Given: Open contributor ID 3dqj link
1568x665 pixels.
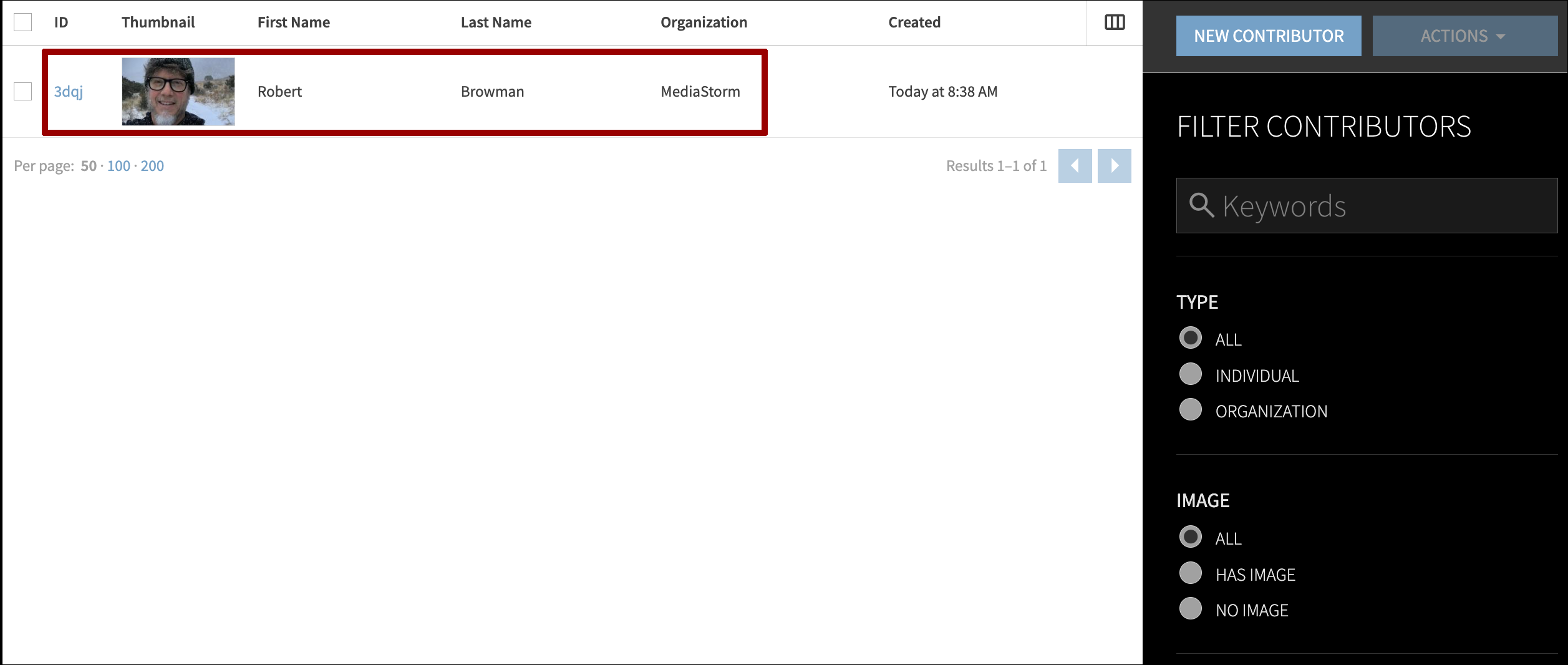Looking at the screenshot, I should [68, 92].
